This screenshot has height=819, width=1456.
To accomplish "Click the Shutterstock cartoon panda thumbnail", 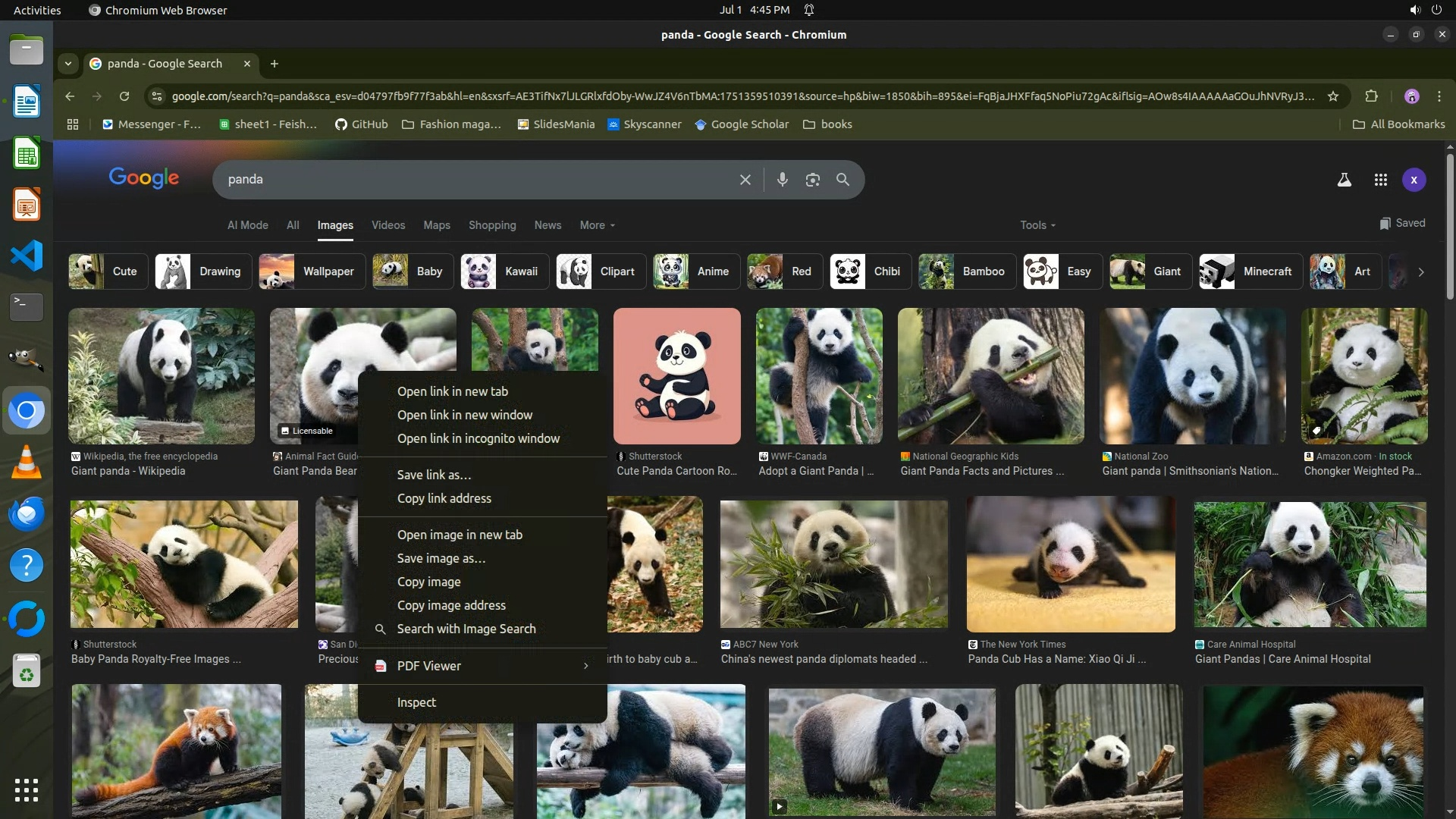I will (x=676, y=375).
